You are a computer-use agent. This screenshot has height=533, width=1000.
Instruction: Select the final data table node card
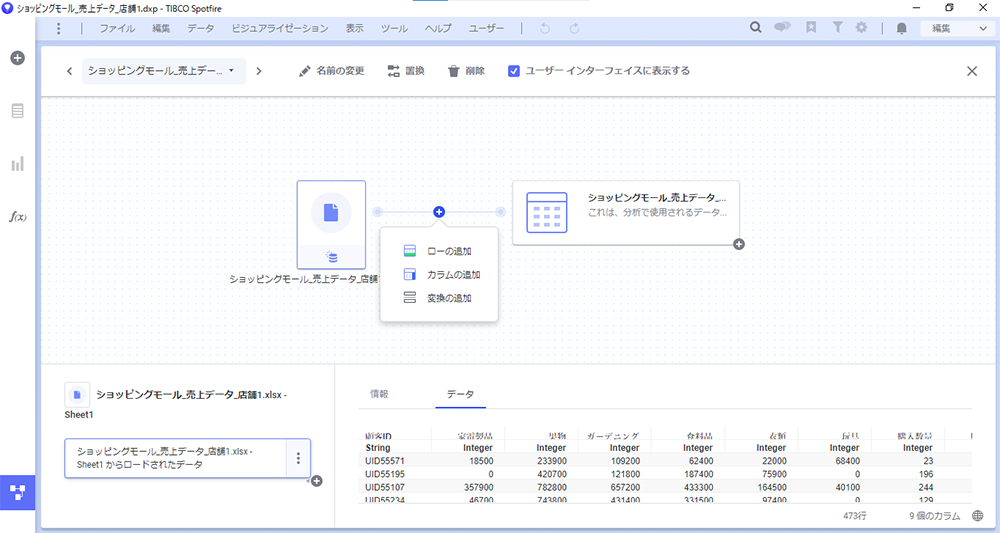626,212
